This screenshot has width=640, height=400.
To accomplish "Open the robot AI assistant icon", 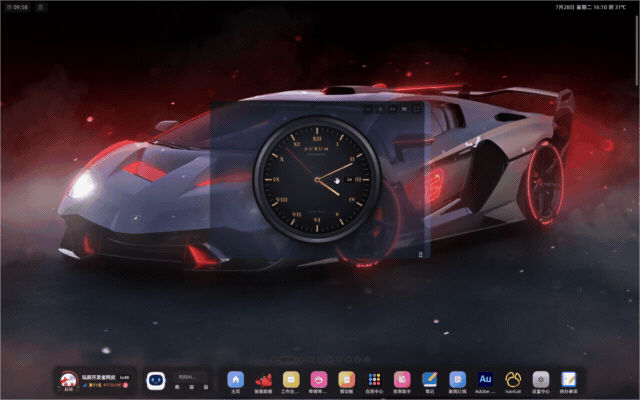I will click(156, 381).
